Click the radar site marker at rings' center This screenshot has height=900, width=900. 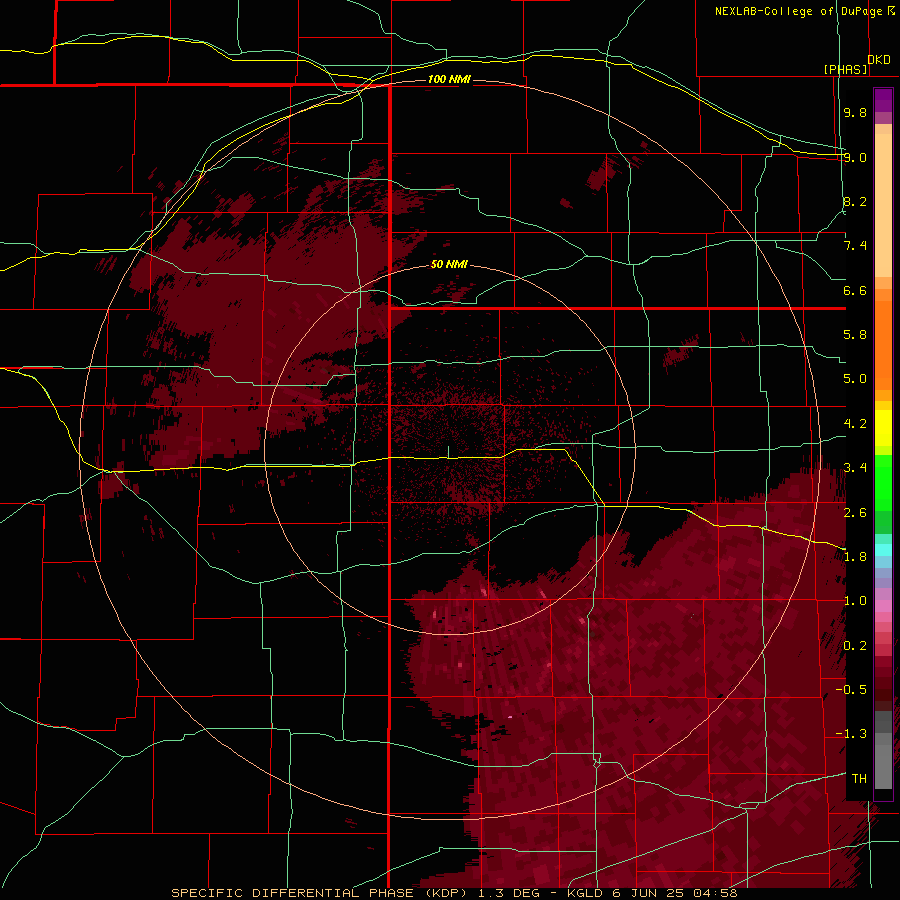click(449, 451)
